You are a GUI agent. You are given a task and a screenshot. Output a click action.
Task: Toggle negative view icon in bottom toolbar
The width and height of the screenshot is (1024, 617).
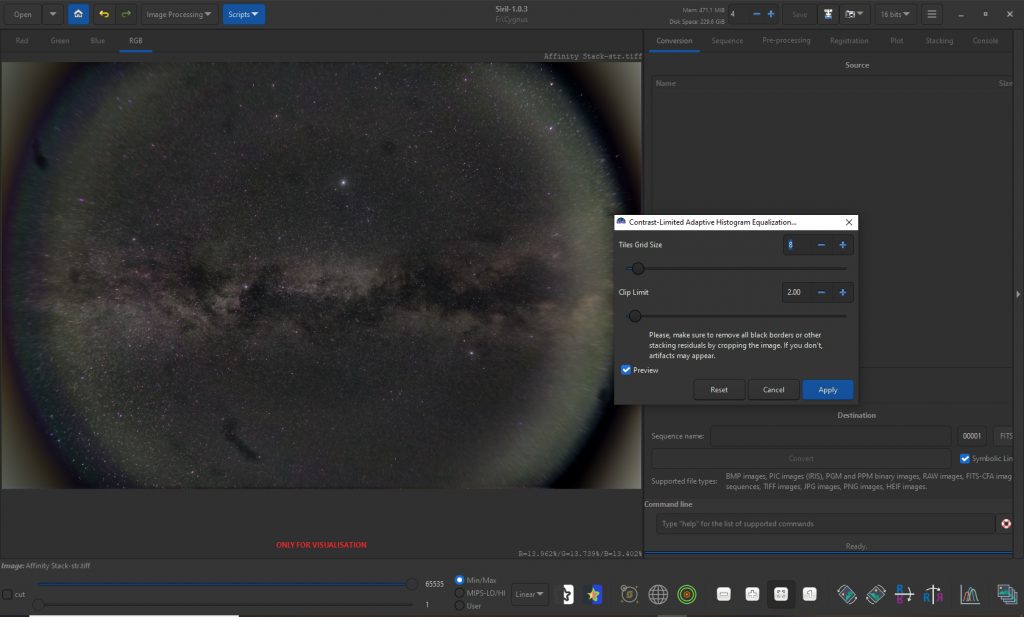point(568,594)
